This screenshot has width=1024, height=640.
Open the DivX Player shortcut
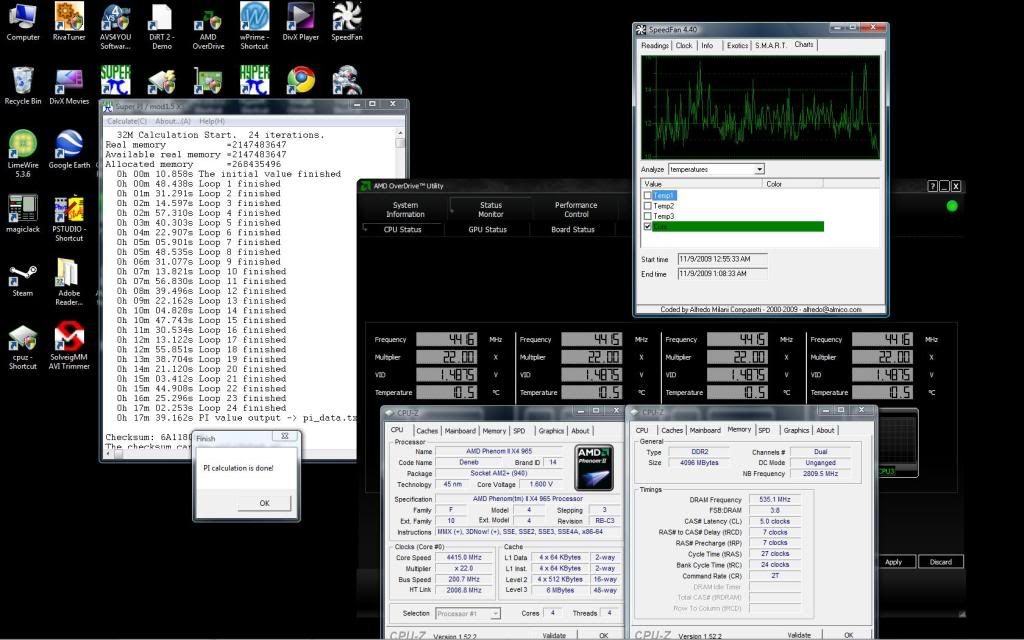coord(301,17)
